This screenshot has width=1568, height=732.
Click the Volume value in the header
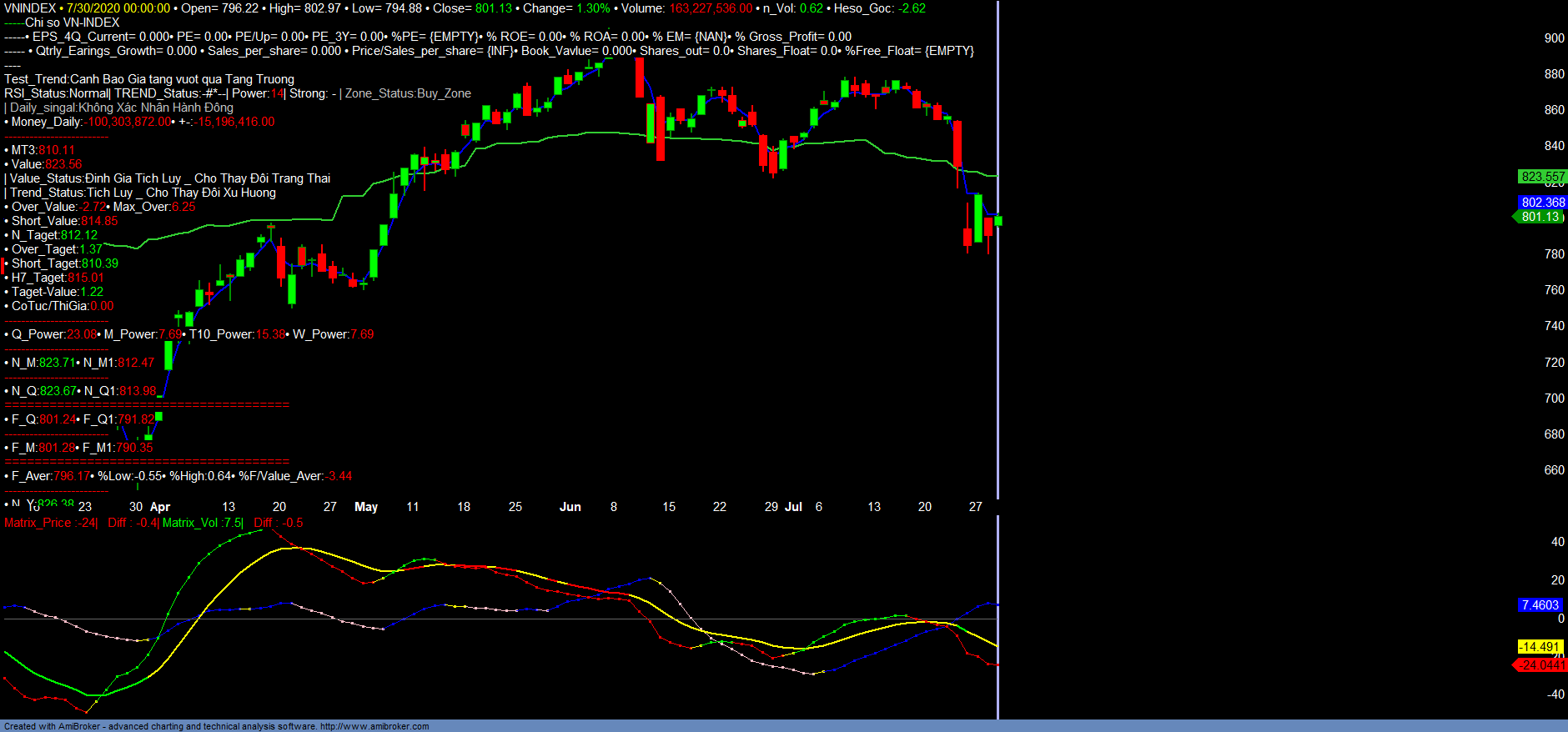pyautogui.click(x=710, y=8)
